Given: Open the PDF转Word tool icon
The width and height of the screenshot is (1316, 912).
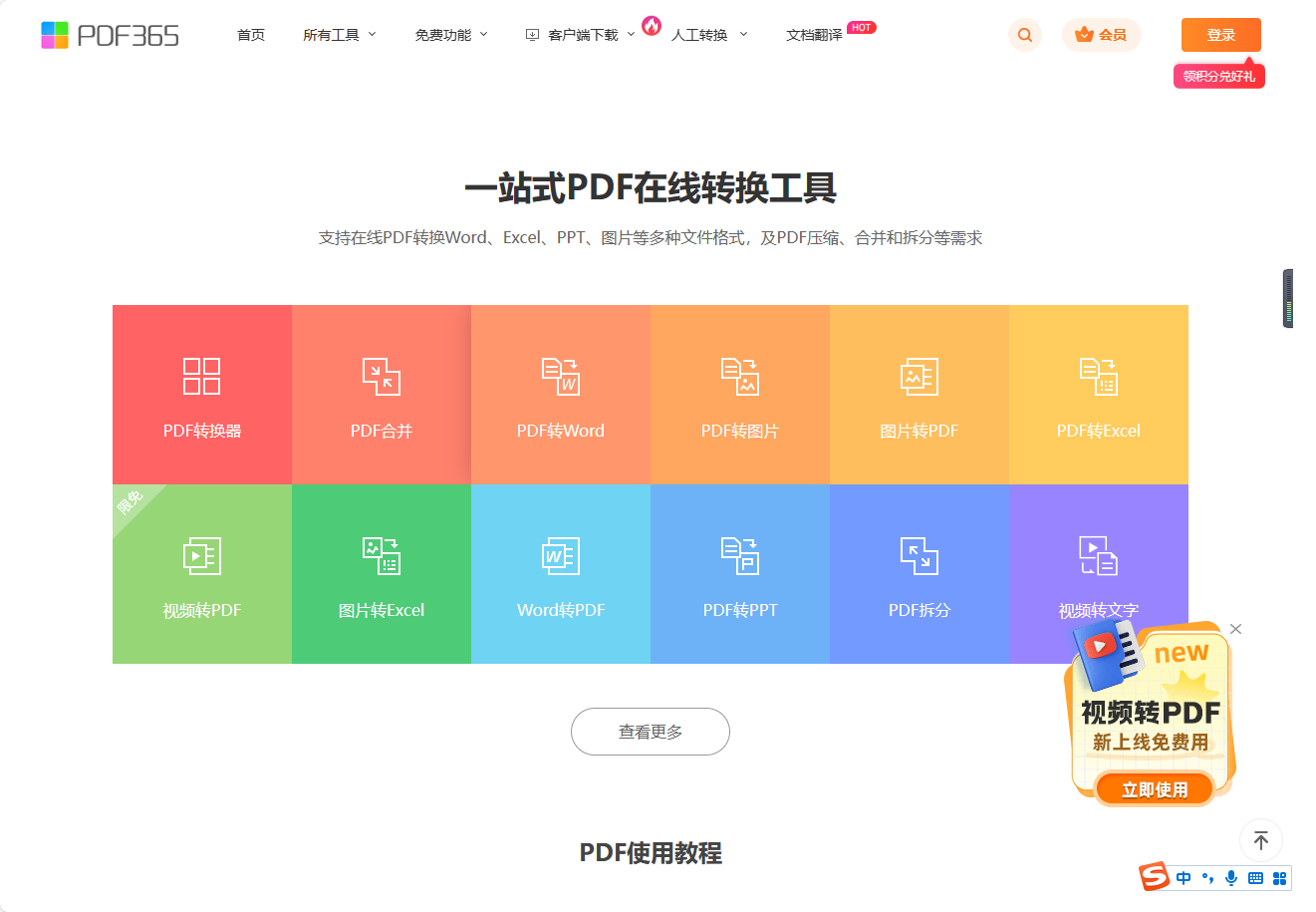Looking at the screenshot, I should pyautogui.click(x=561, y=377).
